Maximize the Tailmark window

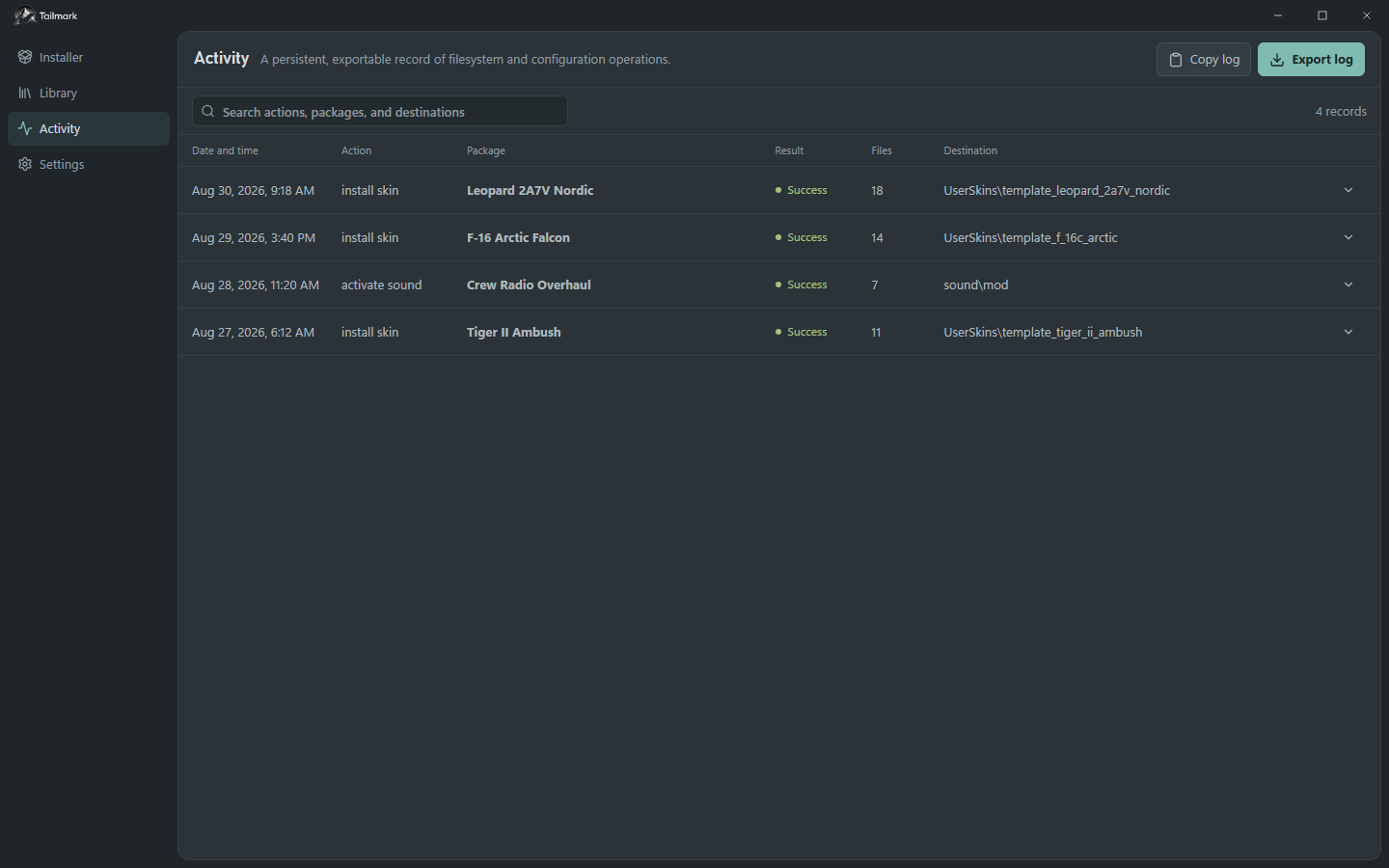pos(1322,15)
